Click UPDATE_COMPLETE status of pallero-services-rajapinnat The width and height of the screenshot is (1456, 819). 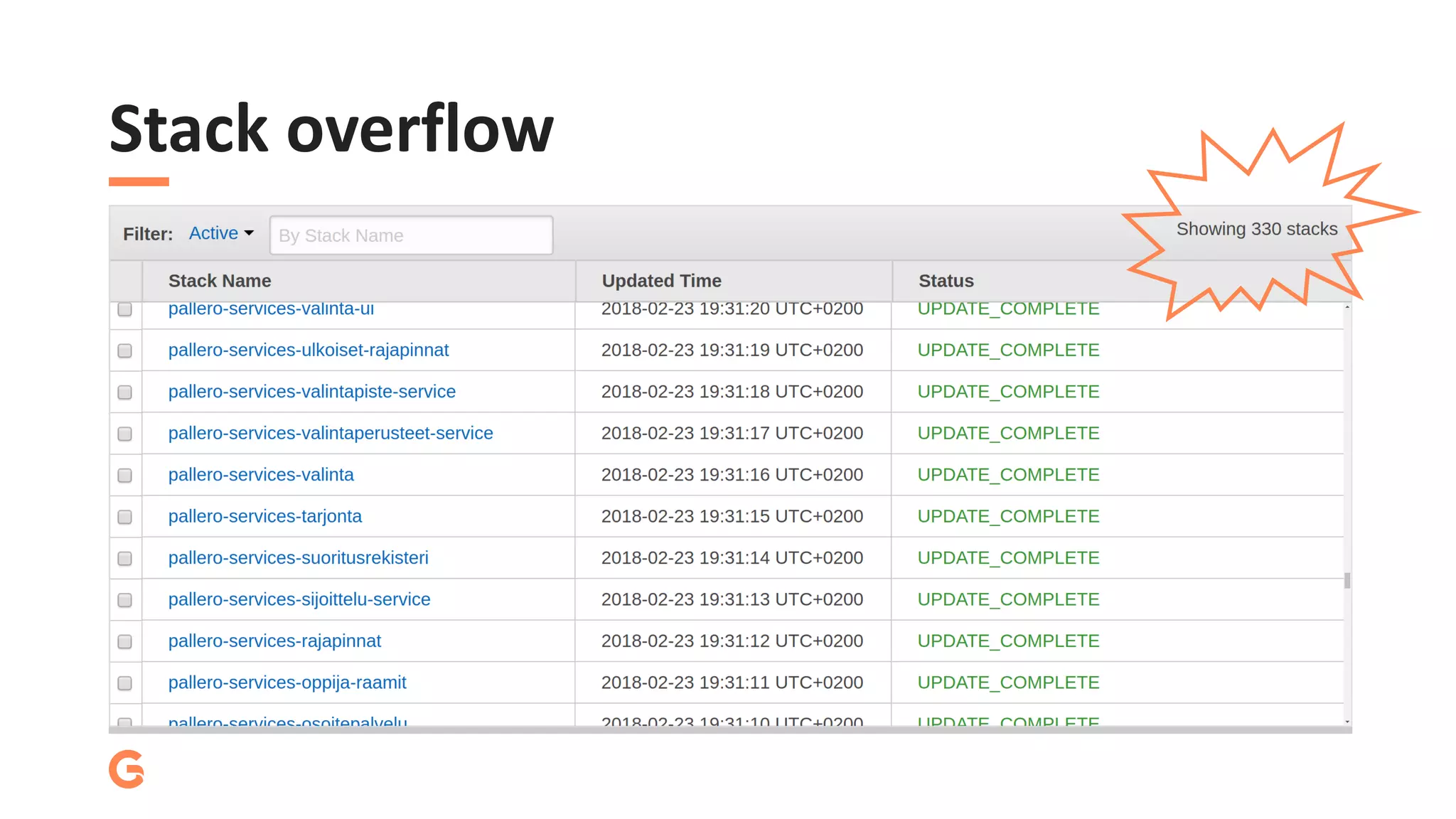1008,641
